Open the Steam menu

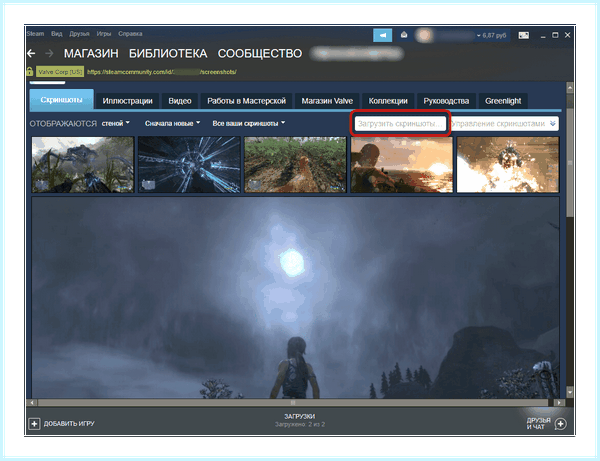click(35, 34)
